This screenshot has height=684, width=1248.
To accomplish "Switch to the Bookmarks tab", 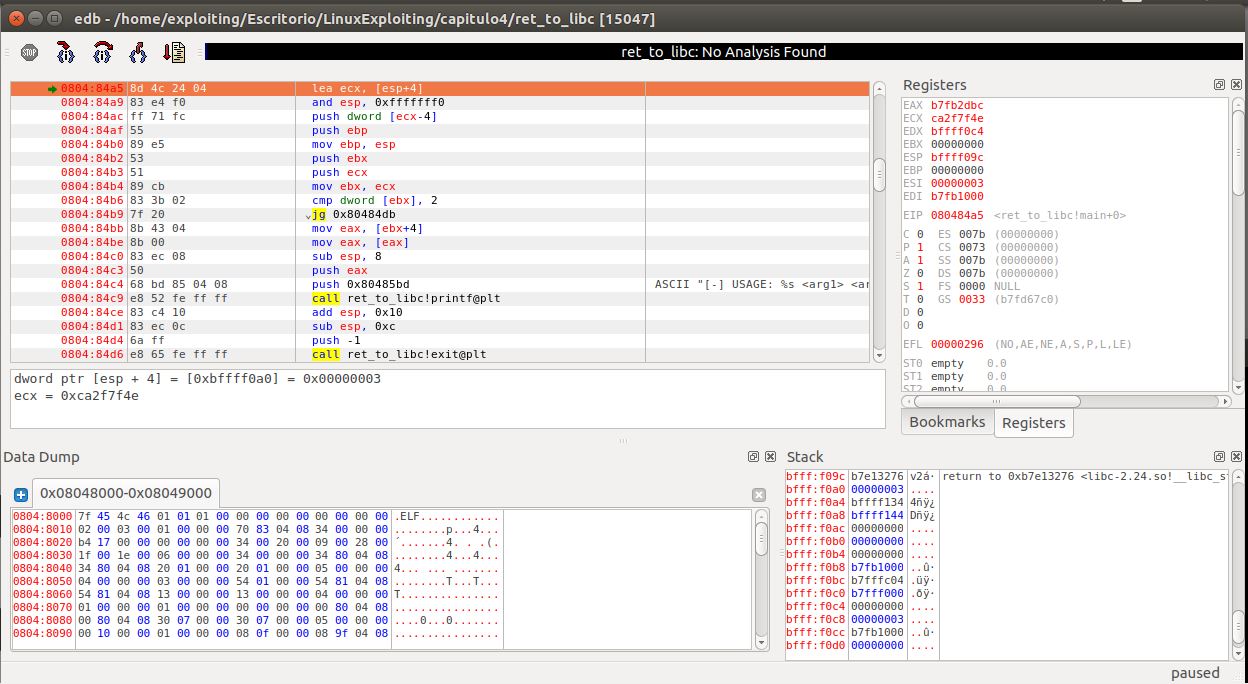I will [947, 422].
